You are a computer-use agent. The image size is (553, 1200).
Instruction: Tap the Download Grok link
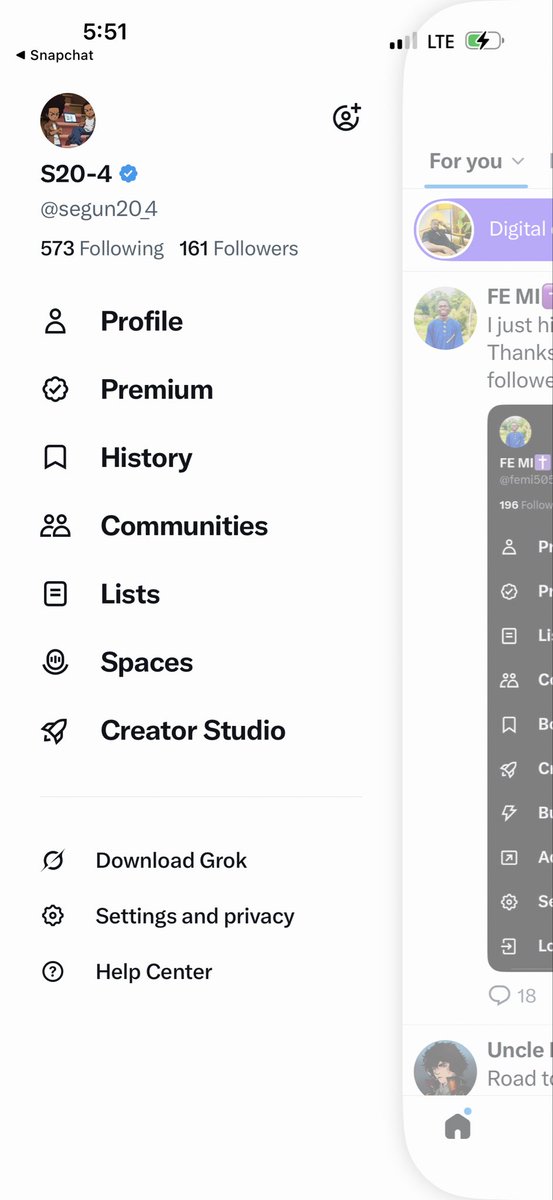(171, 860)
